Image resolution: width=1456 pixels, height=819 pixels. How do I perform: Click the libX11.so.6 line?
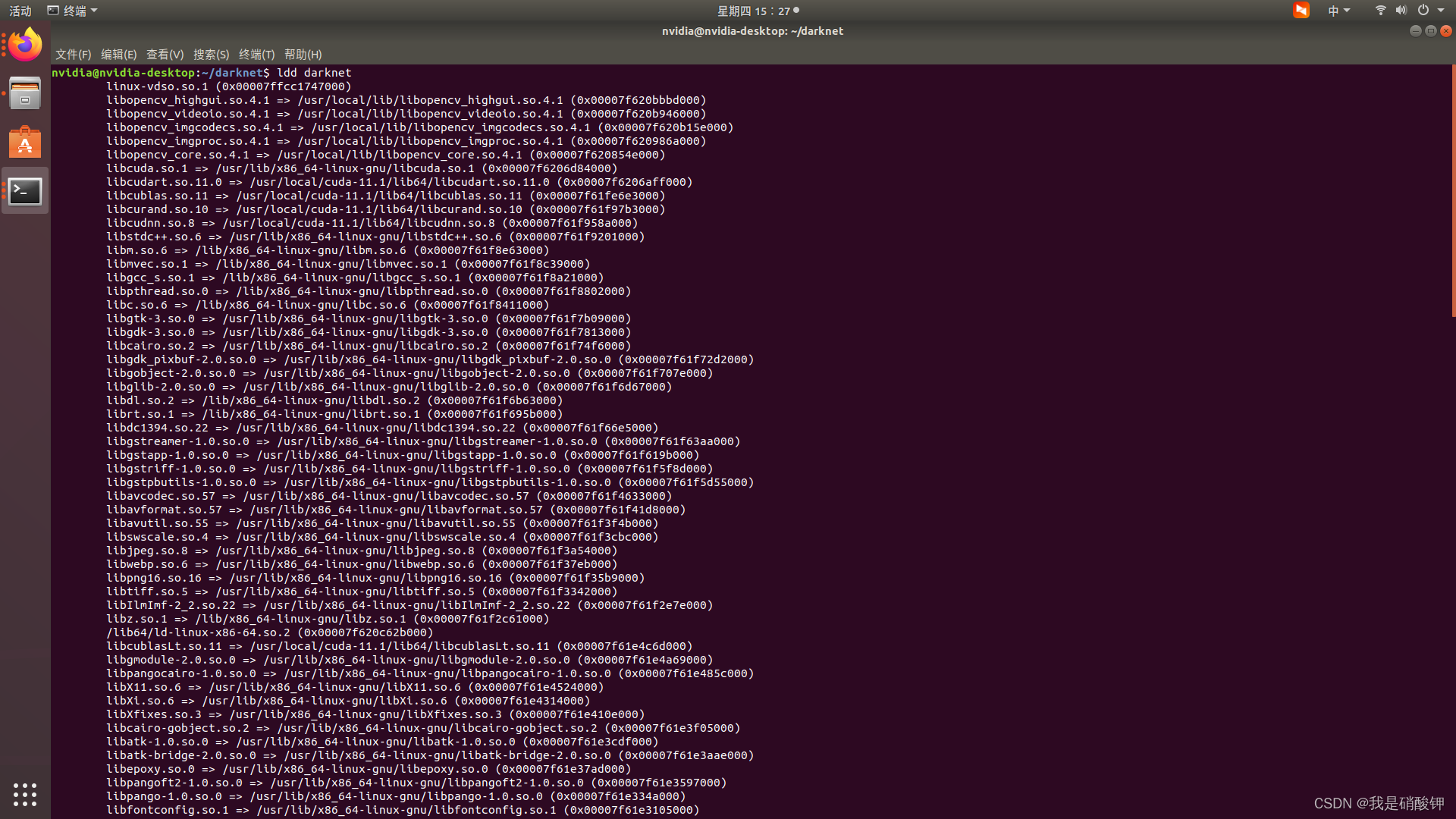click(x=355, y=687)
